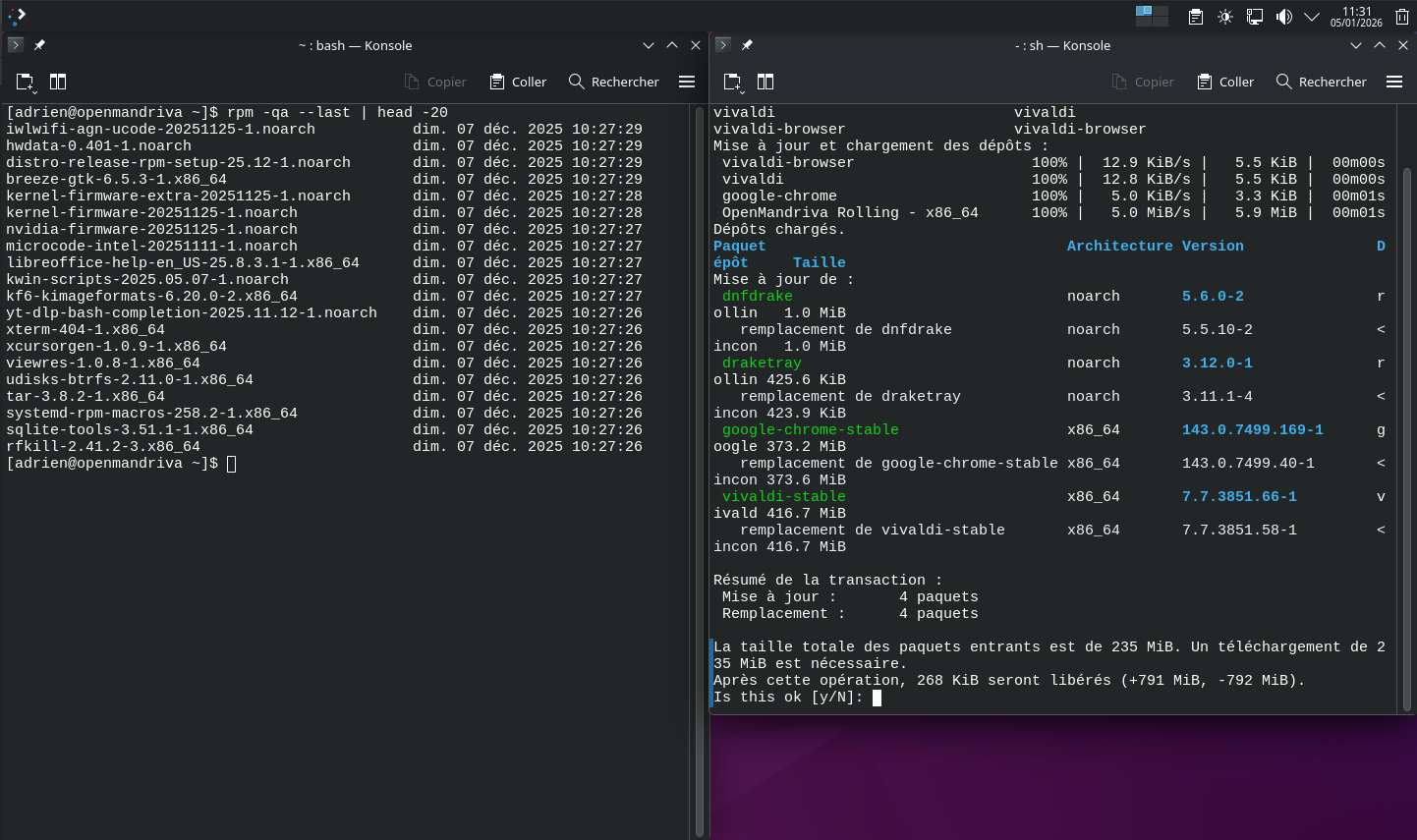
Task: Switch desktops using the virtual desktop pager
Action: (x=1152, y=16)
